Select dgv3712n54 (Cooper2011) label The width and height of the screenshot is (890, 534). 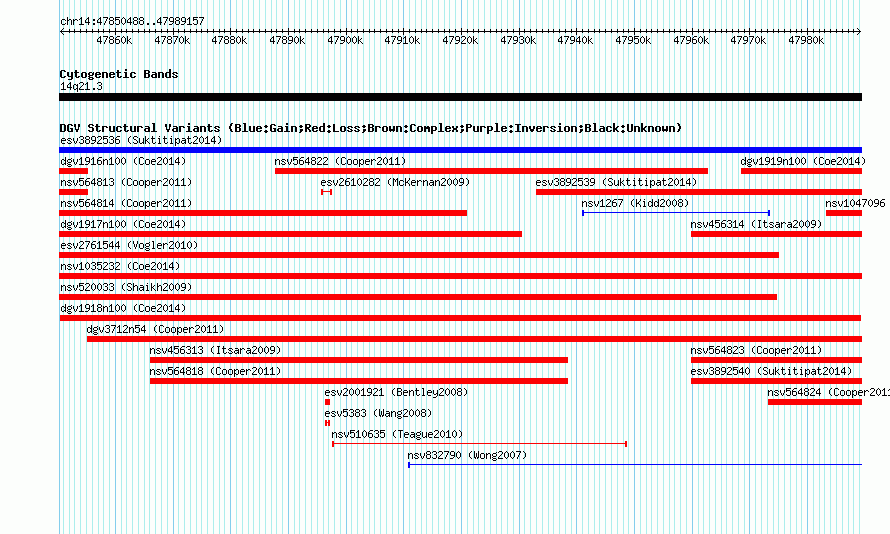pos(155,329)
